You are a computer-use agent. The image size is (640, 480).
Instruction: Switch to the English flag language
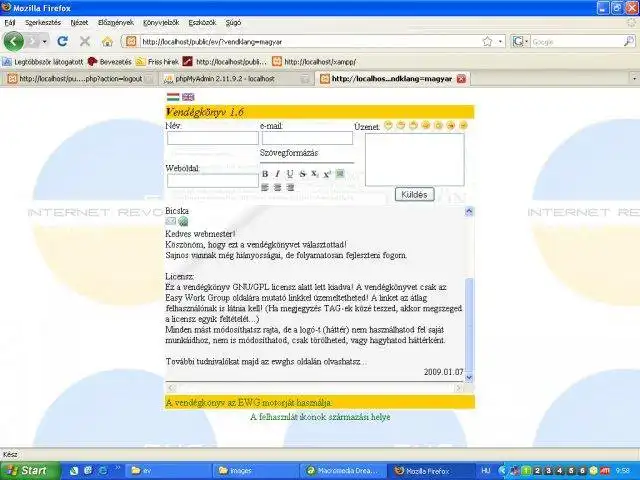(x=188, y=97)
